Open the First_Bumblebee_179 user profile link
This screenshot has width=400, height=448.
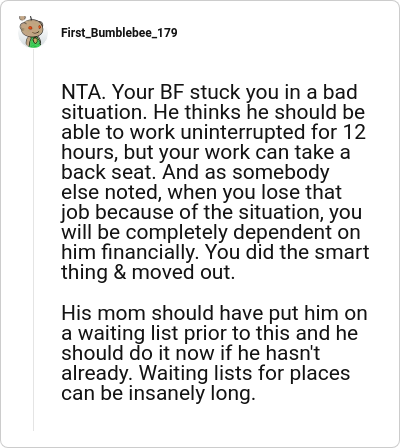tap(119, 33)
